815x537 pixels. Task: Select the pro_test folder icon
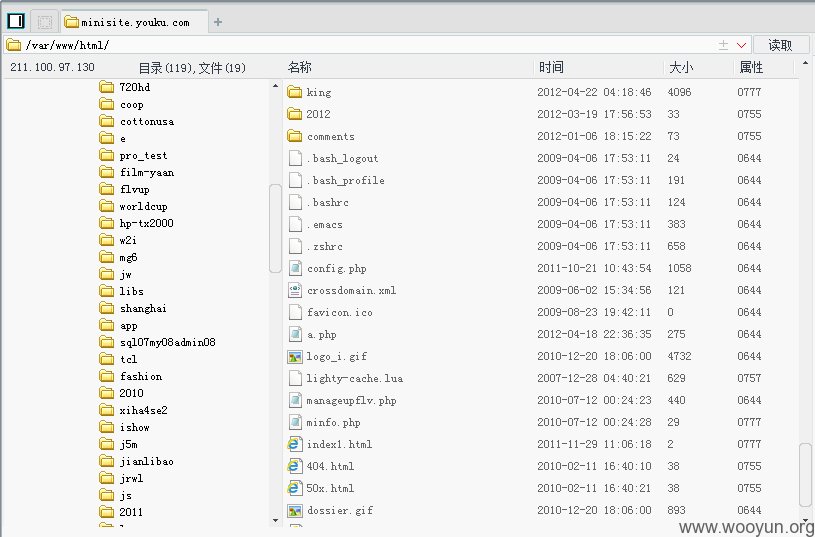point(107,155)
